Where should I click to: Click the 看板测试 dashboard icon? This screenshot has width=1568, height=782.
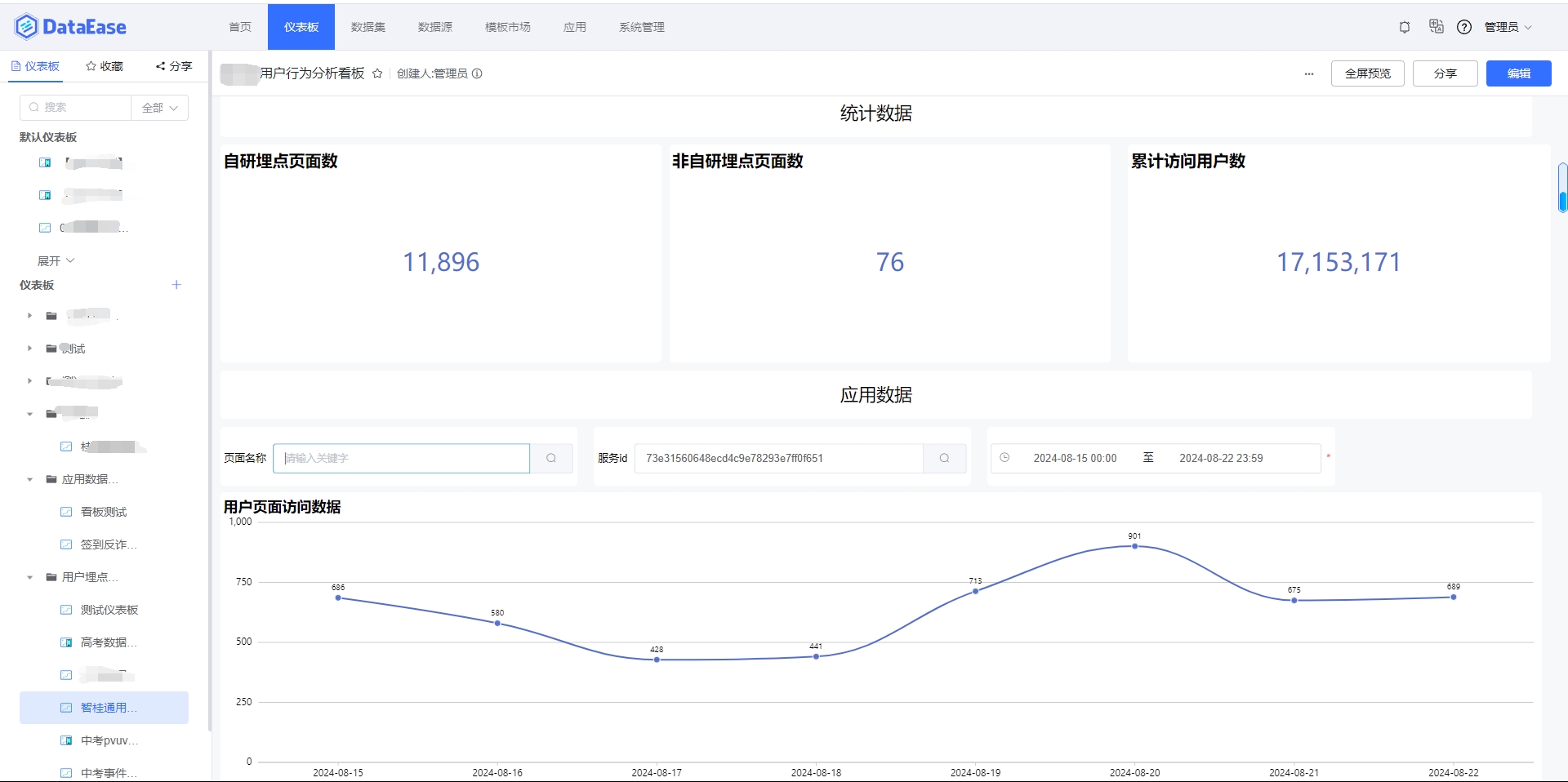coord(66,512)
